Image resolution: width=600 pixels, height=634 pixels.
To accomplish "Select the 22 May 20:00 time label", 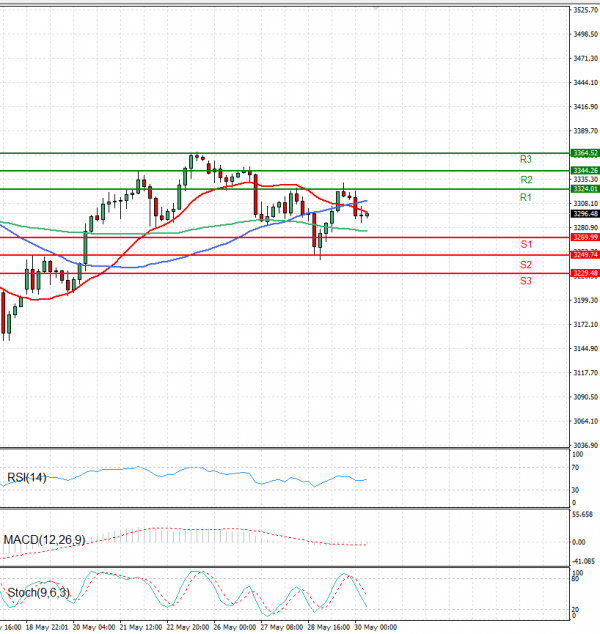I will 187,627.
